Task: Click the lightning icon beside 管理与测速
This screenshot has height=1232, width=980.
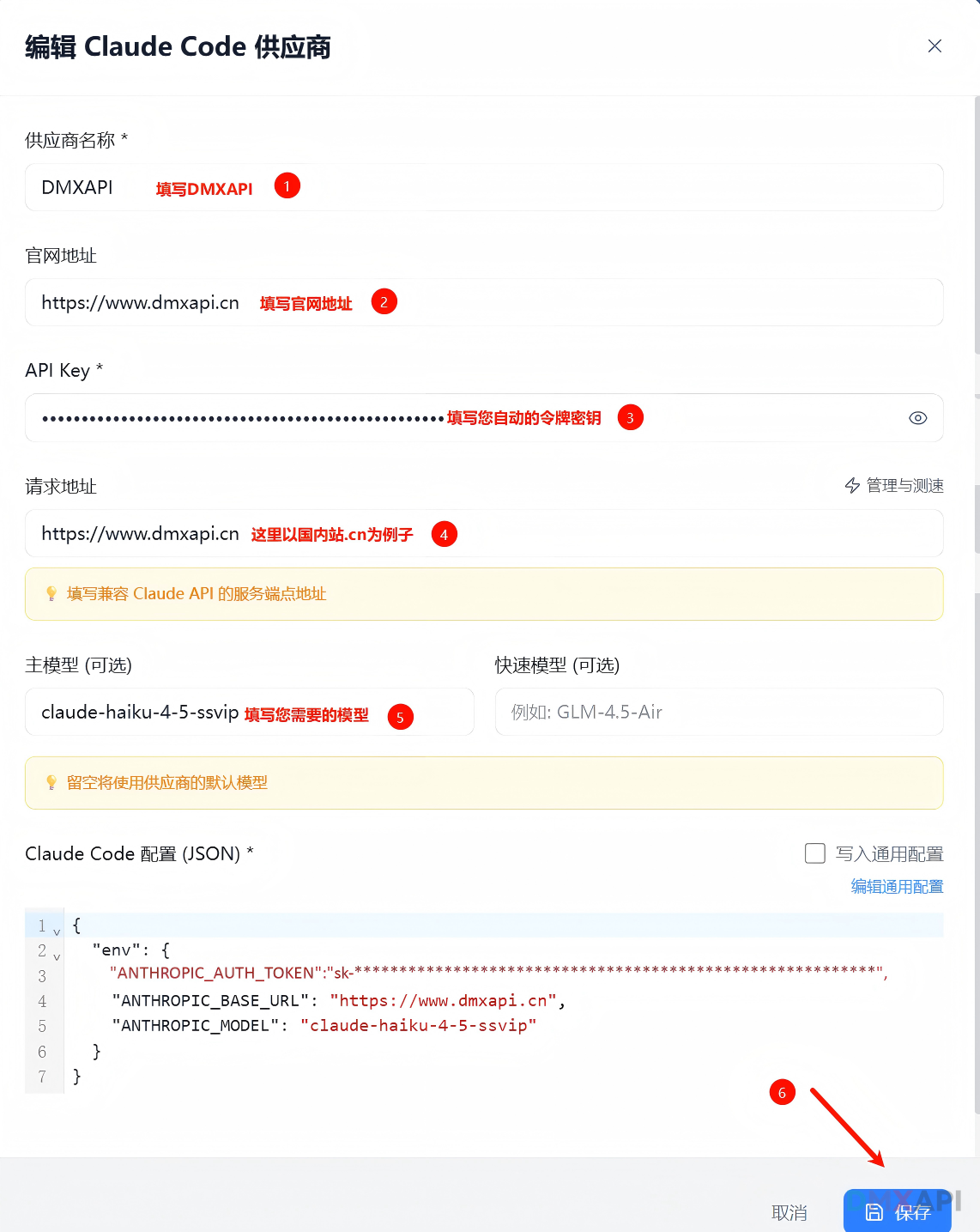Action: [x=852, y=486]
